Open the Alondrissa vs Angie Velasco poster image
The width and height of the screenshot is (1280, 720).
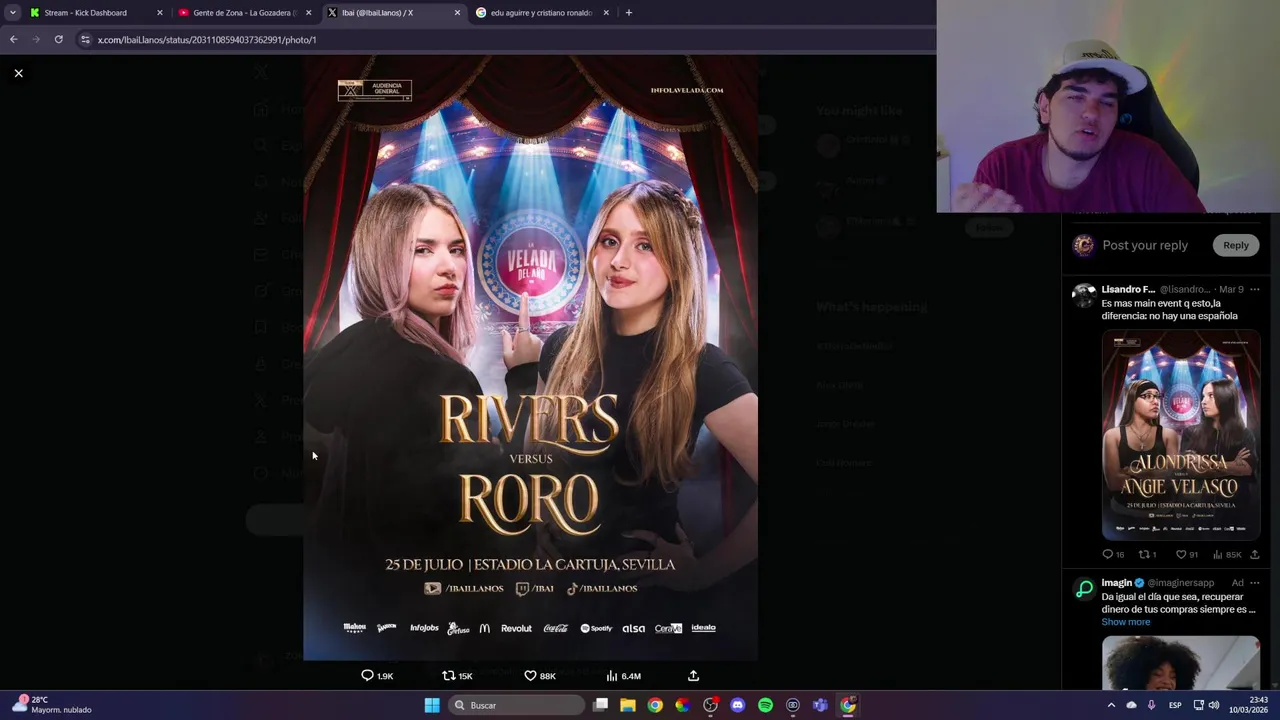coord(1181,435)
